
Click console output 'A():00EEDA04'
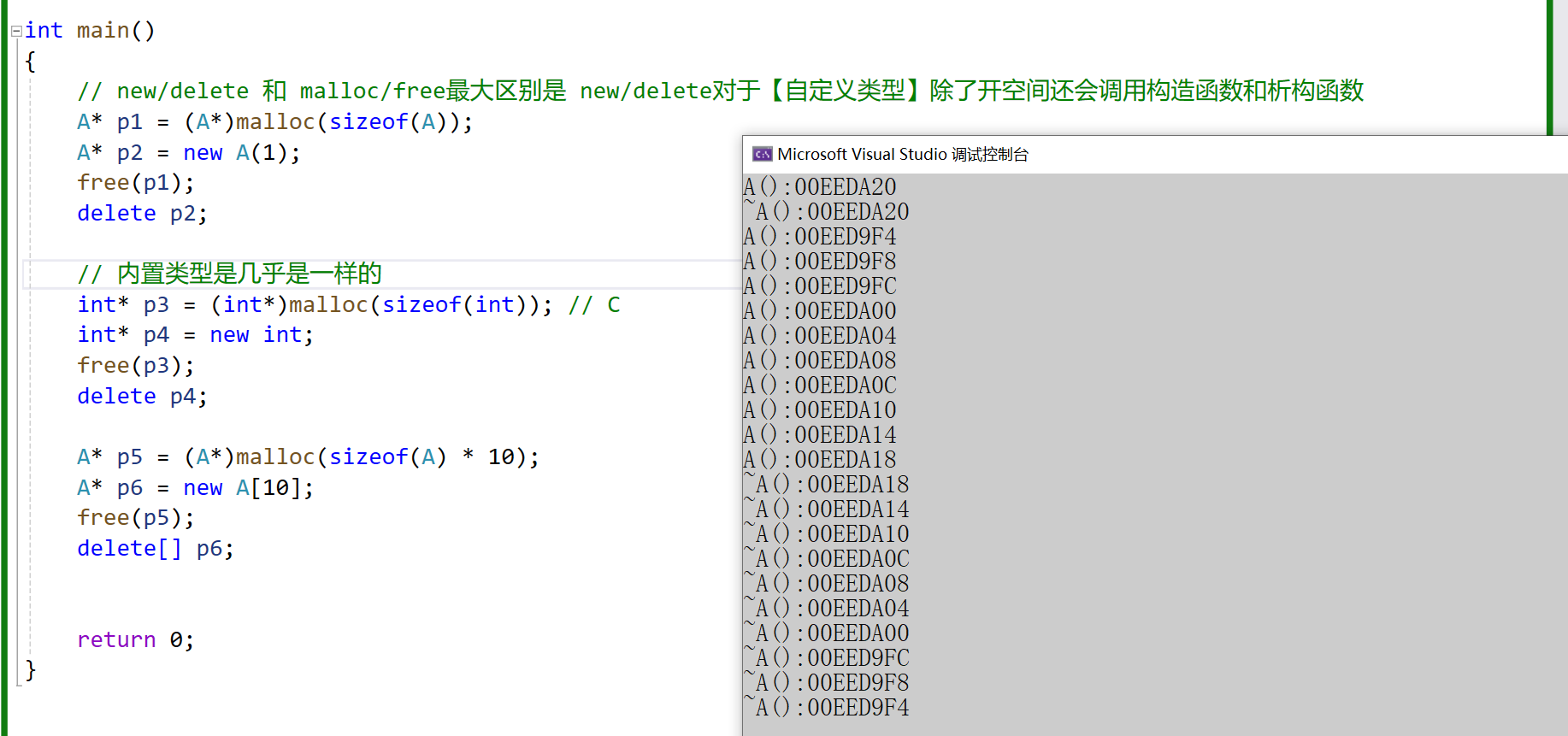coord(820,336)
